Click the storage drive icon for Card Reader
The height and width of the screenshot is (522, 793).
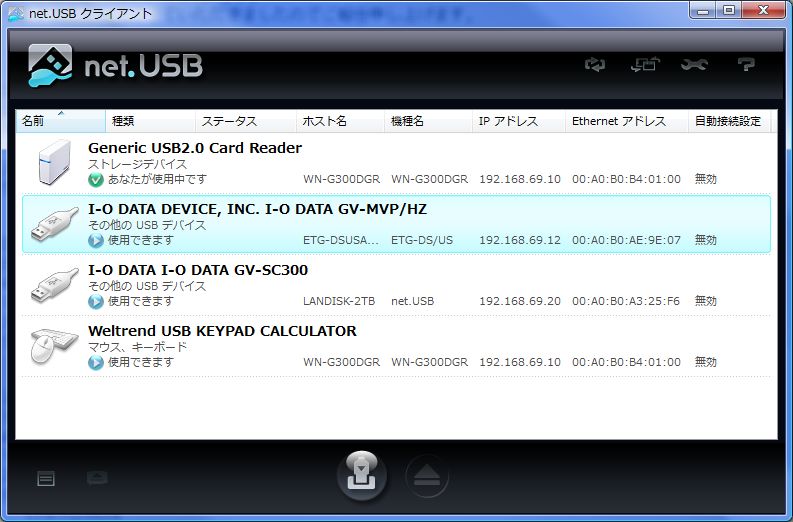(54, 162)
